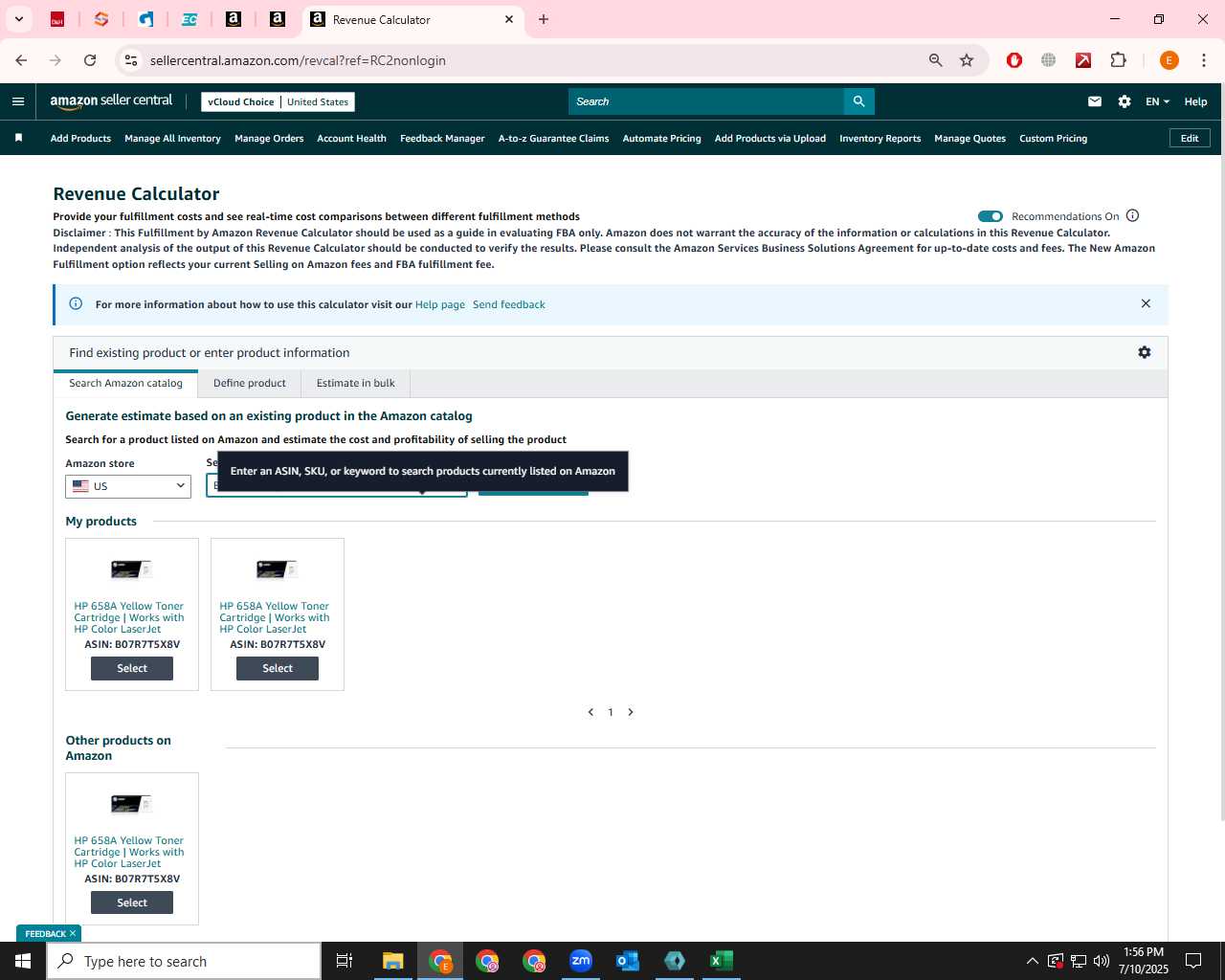1225x980 pixels.
Task: Open Inventory Reports
Action: tap(880, 138)
